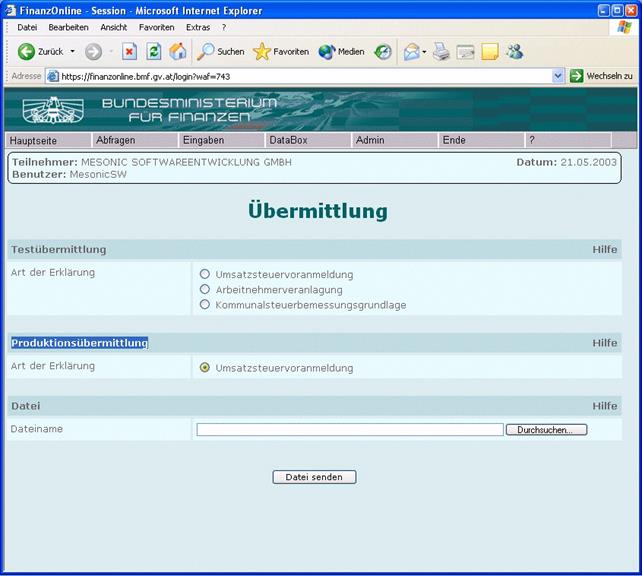642x576 pixels.
Task: Click the Durchsuchen browse button
Action: coord(546,430)
